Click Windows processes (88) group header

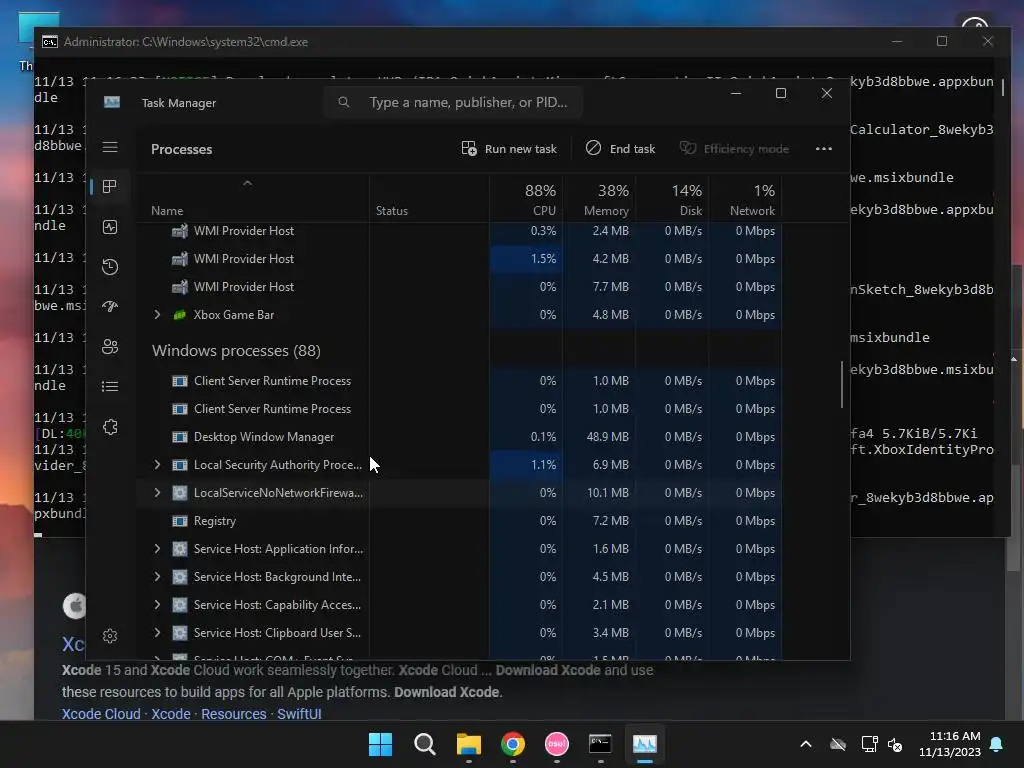click(x=236, y=351)
